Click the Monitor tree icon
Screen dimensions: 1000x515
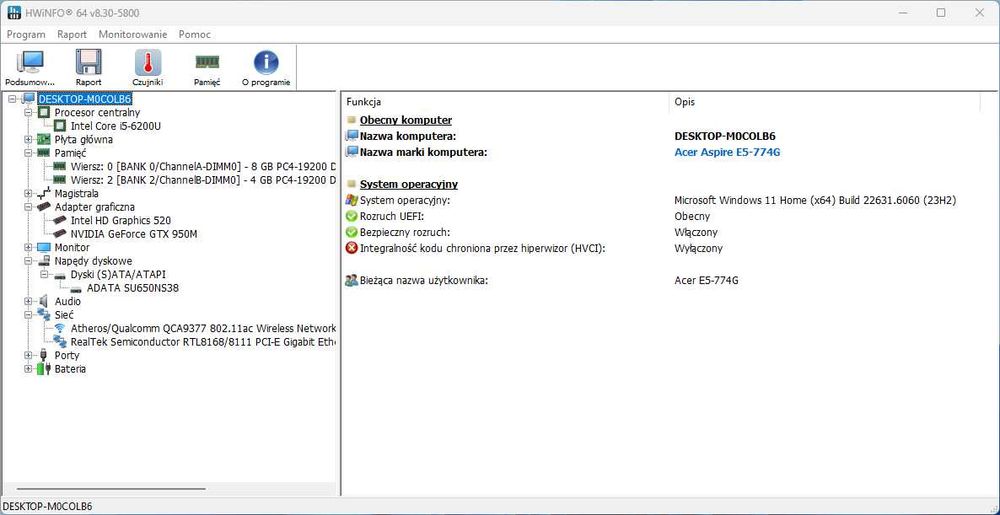coord(43,247)
